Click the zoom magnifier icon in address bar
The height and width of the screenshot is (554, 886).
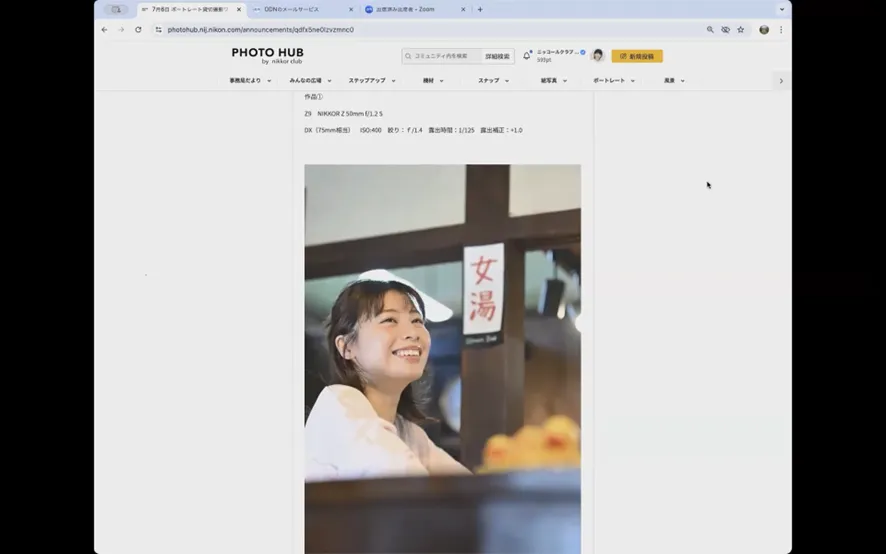[710, 30]
